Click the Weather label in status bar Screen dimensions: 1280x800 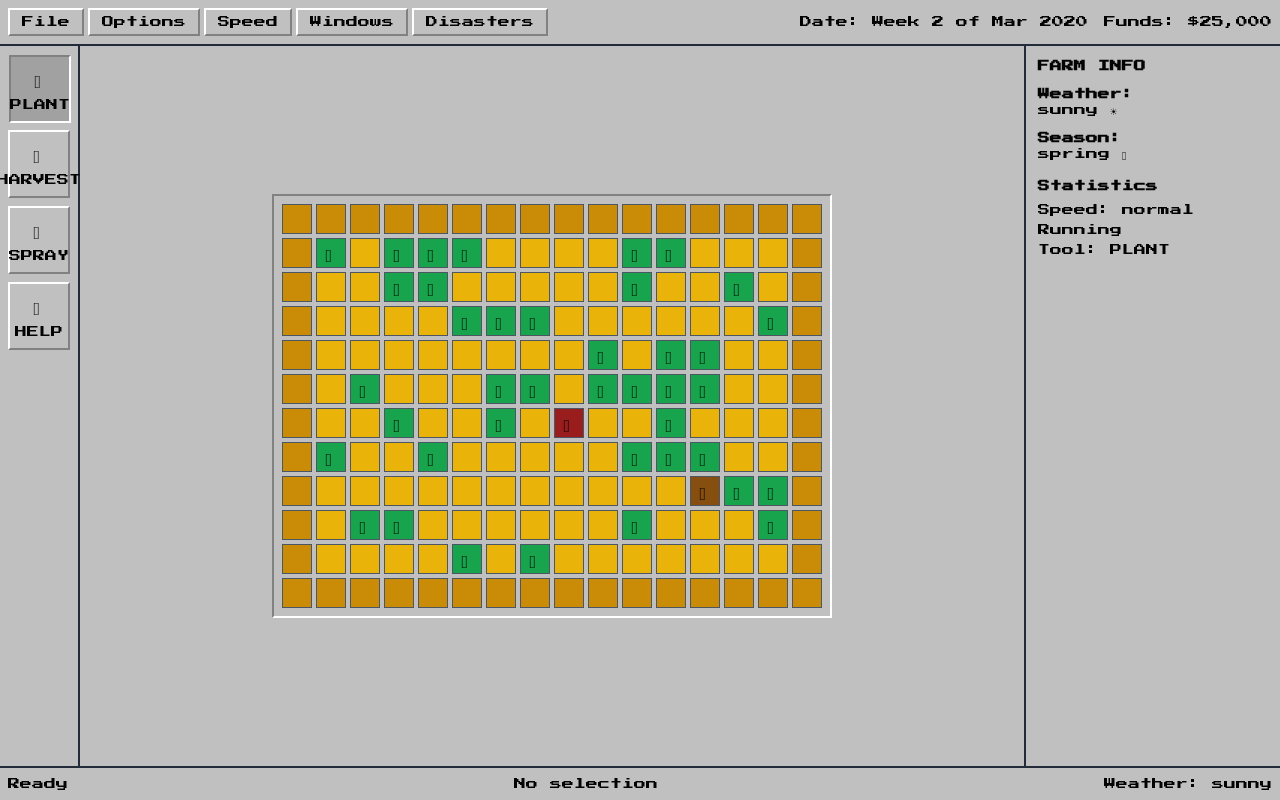(x=1187, y=784)
